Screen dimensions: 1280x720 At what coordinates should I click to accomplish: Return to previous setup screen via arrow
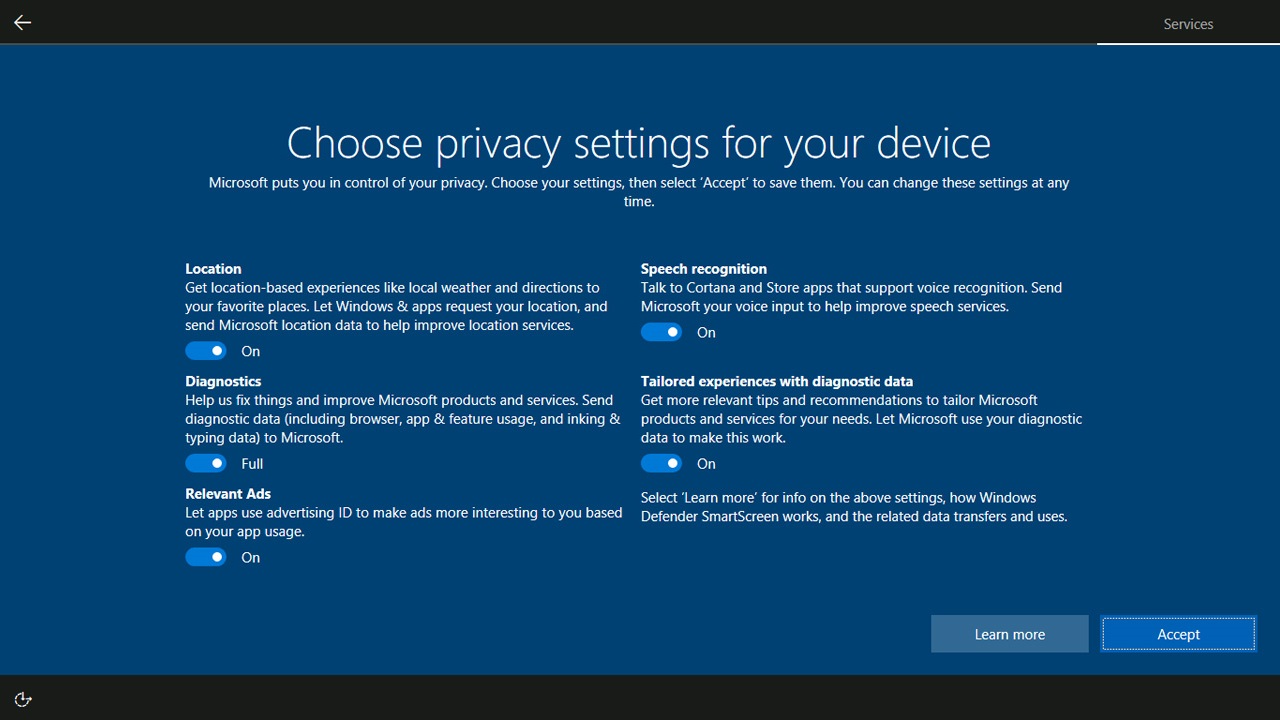22,22
